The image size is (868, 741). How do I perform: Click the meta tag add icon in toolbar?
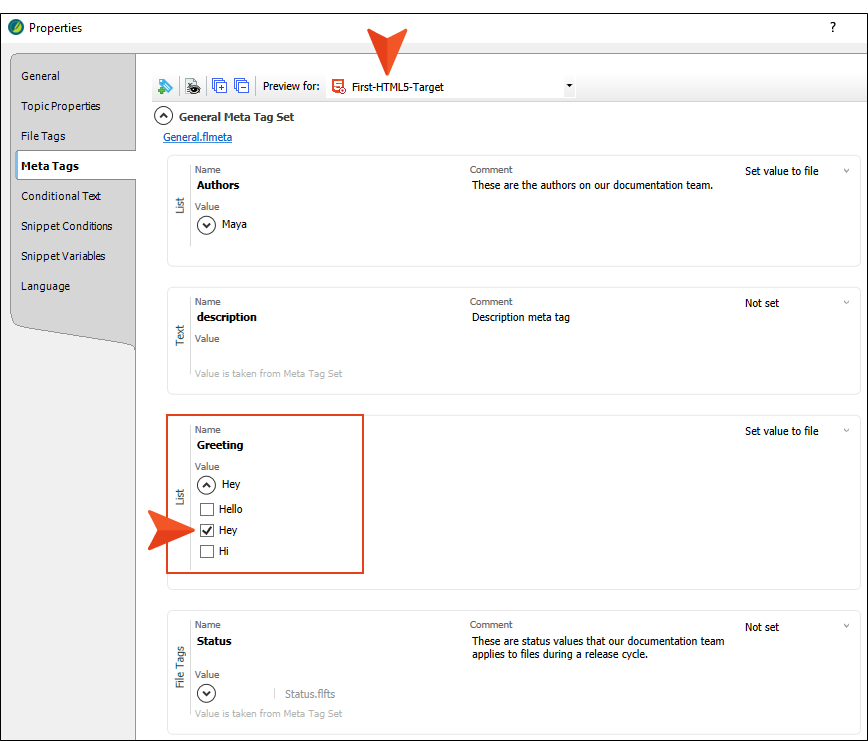[165, 86]
